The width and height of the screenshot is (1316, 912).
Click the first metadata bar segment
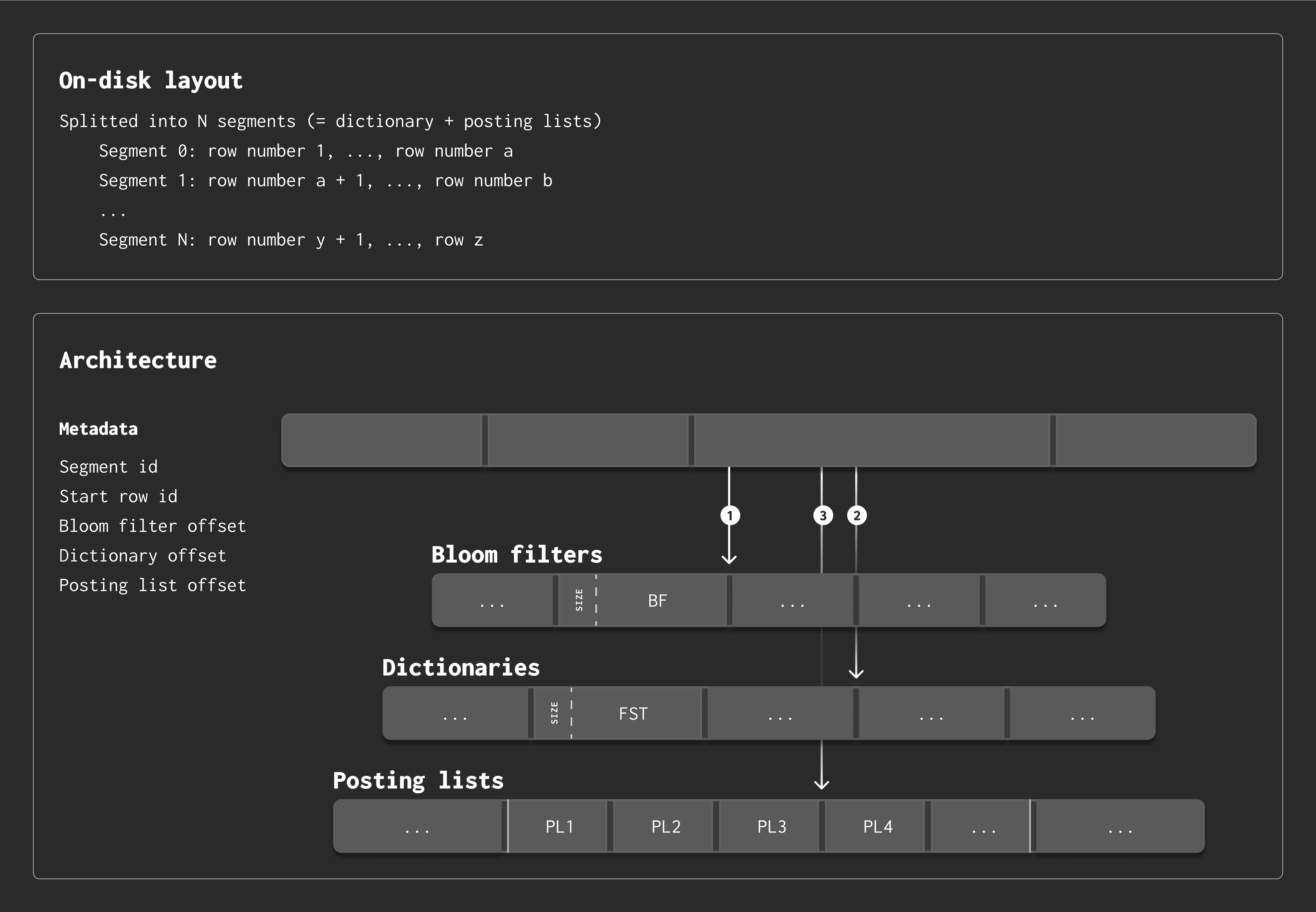[382, 440]
